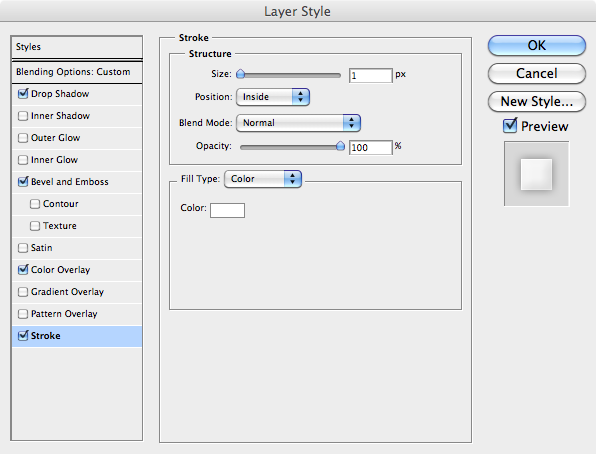The image size is (596, 454).
Task: Enable the Satin effect checkbox
Action: (23, 248)
